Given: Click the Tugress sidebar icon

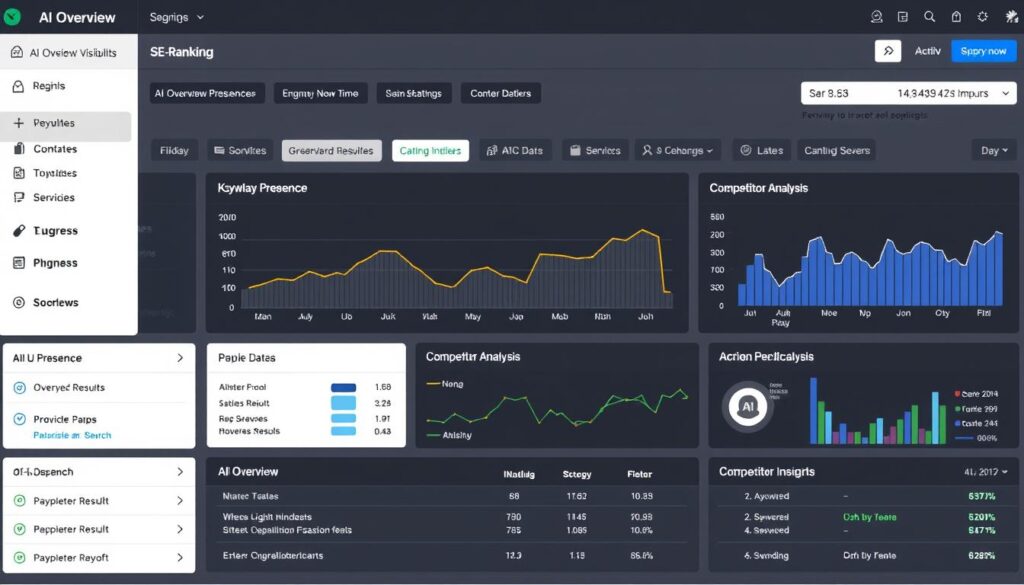Looking at the screenshot, I should 19,230.
